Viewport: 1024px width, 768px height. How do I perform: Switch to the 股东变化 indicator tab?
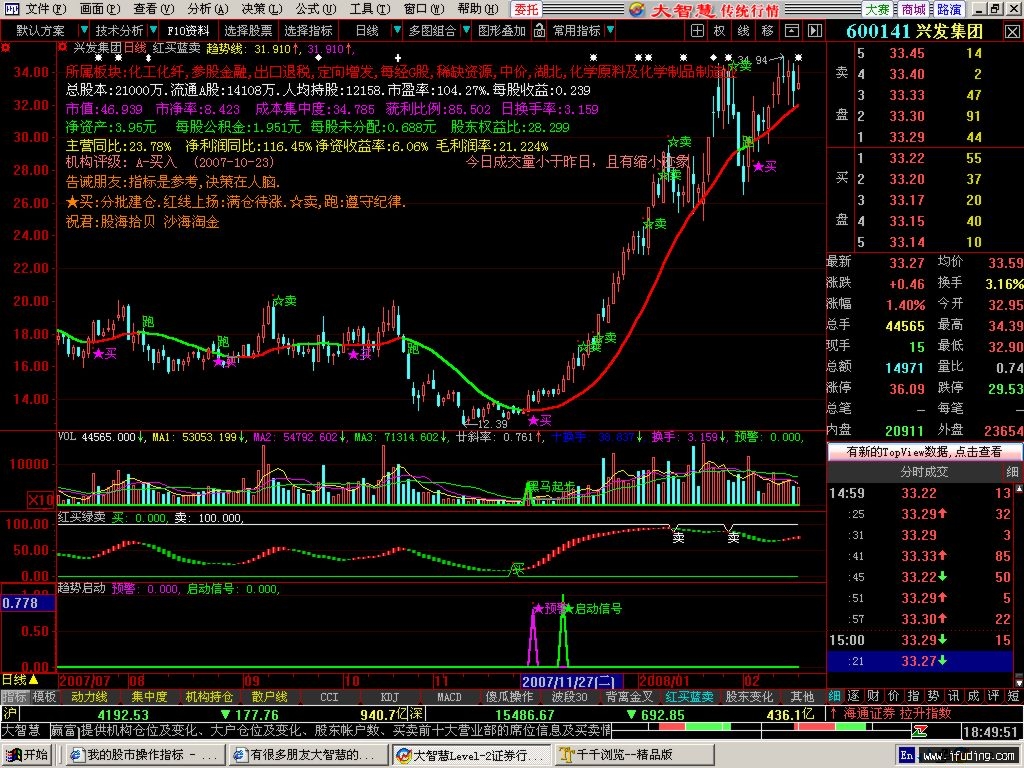tap(749, 697)
